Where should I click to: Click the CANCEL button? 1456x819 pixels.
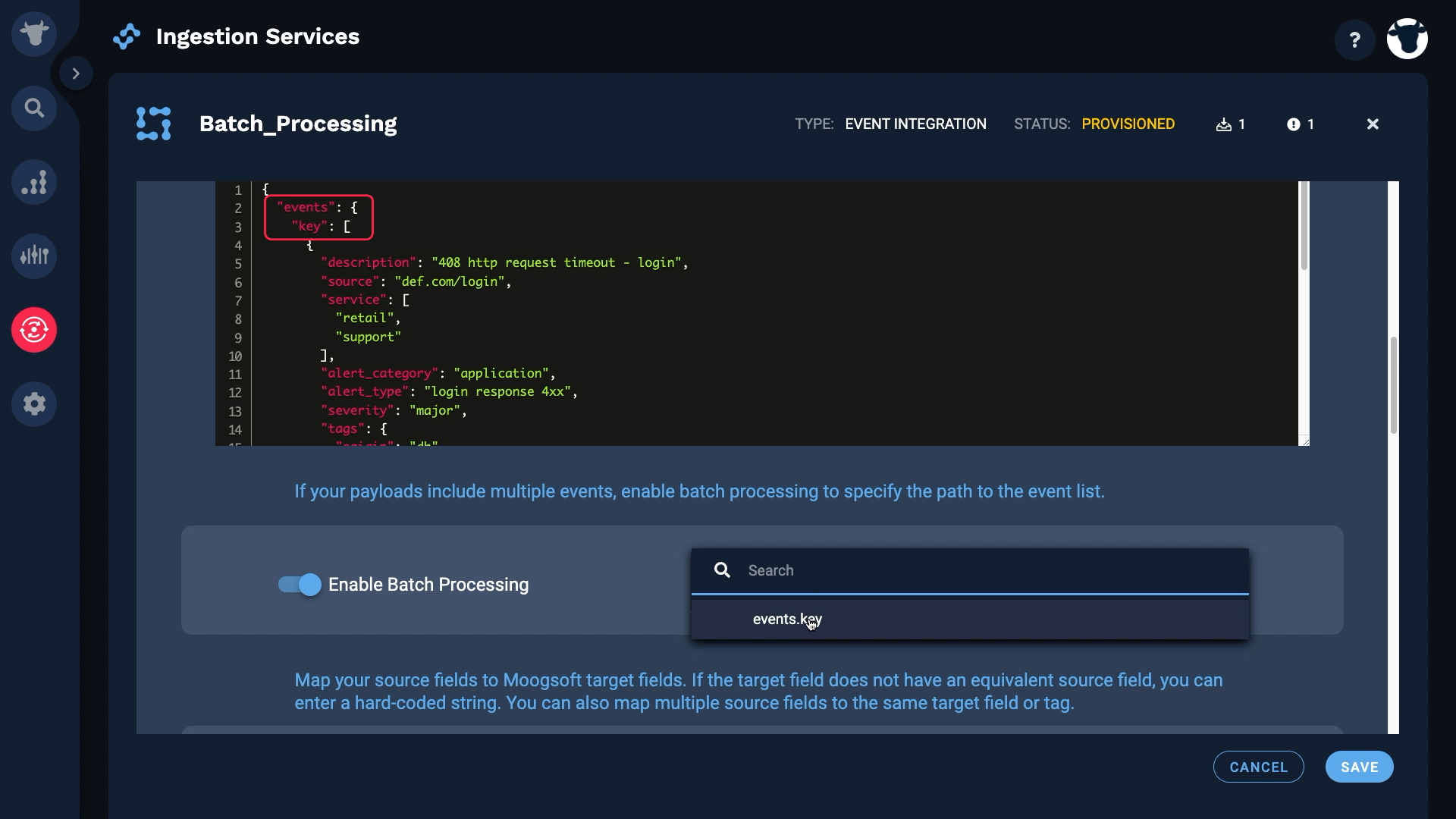1259,767
